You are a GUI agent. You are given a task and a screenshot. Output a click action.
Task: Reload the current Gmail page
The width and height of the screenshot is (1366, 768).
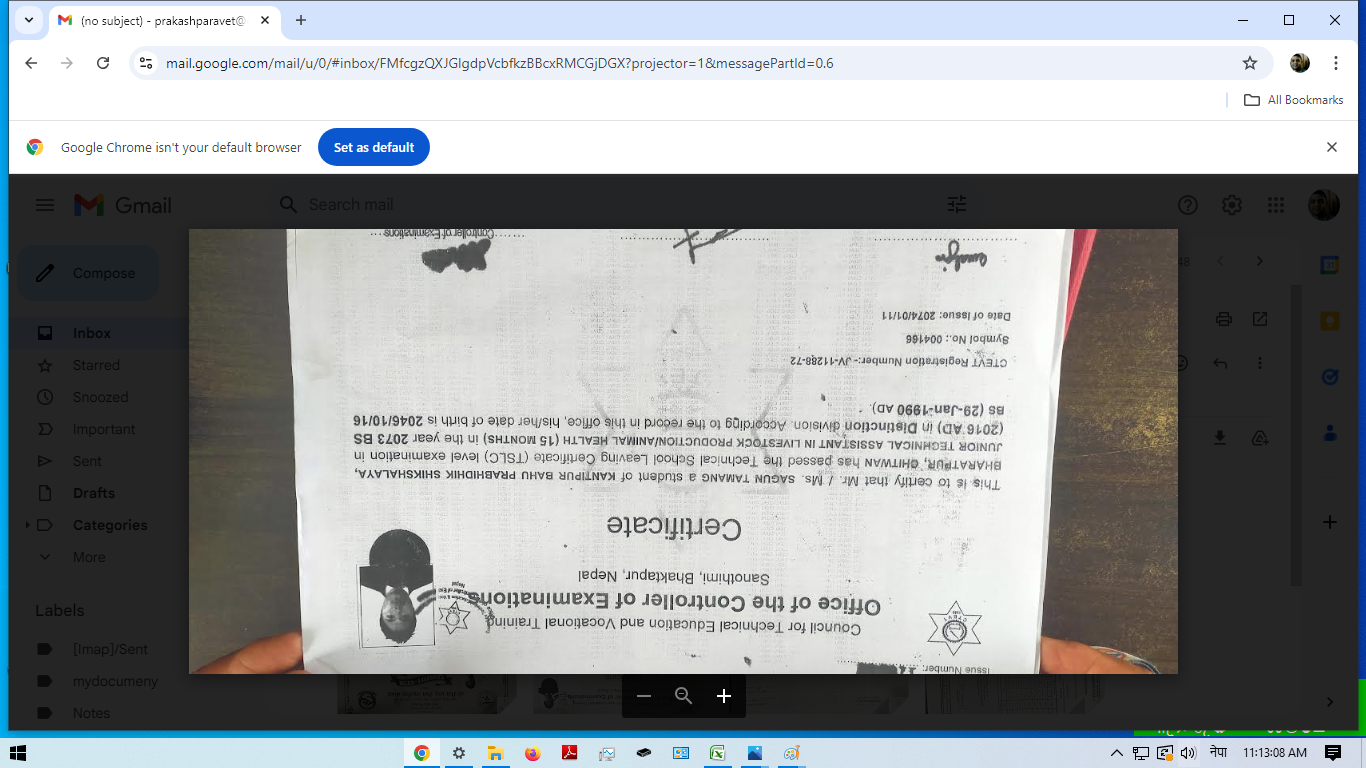tap(103, 63)
